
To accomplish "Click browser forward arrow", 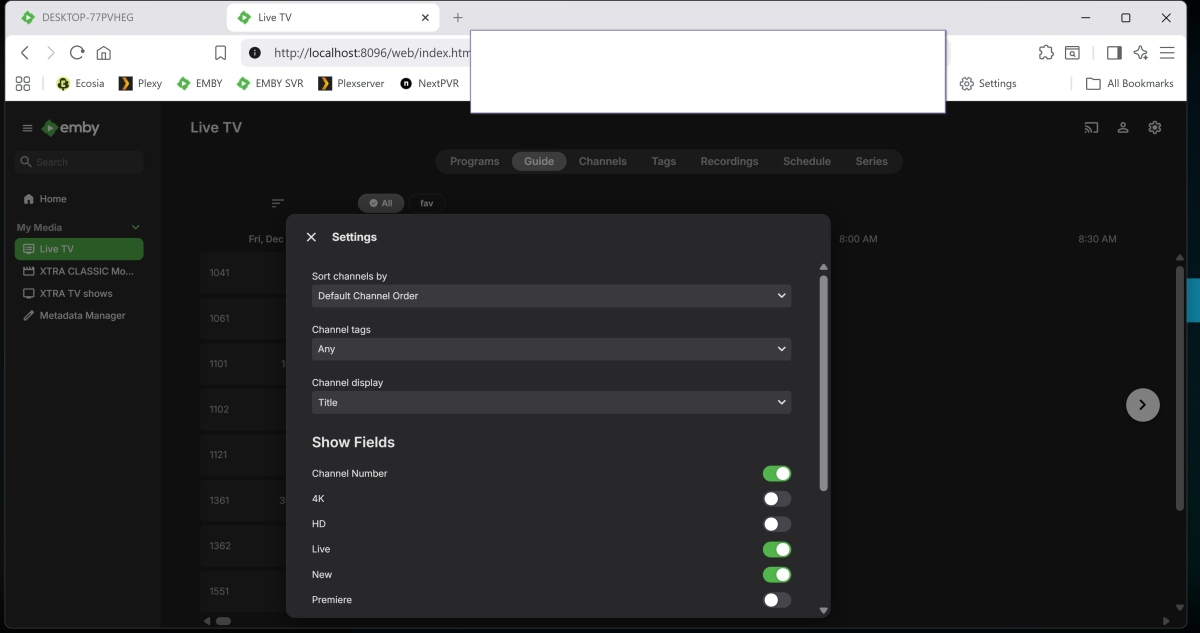I will 51,53.
